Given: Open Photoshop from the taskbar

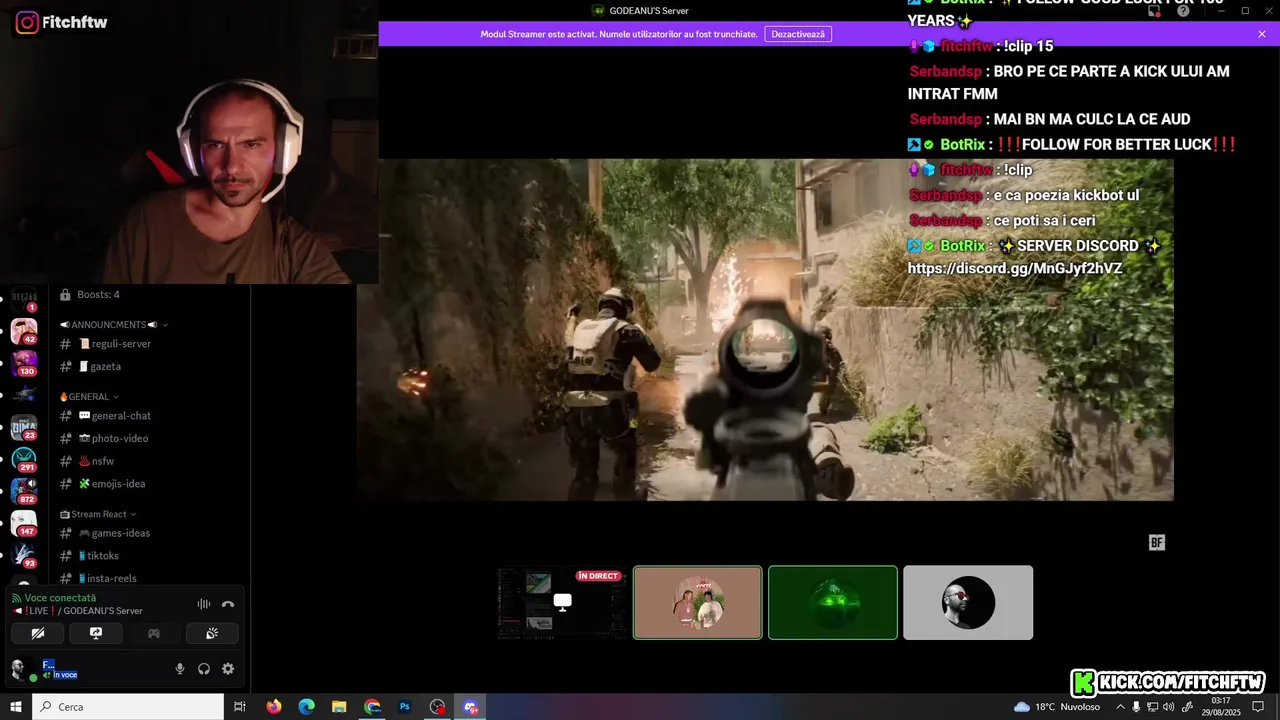Looking at the screenshot, I should (405, 707).
